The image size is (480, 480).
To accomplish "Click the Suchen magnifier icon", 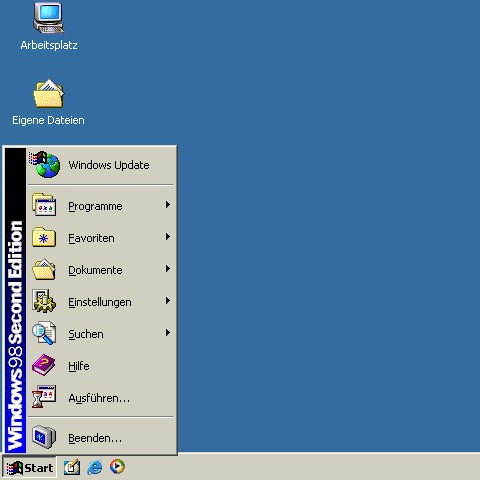I will [44, 333].
